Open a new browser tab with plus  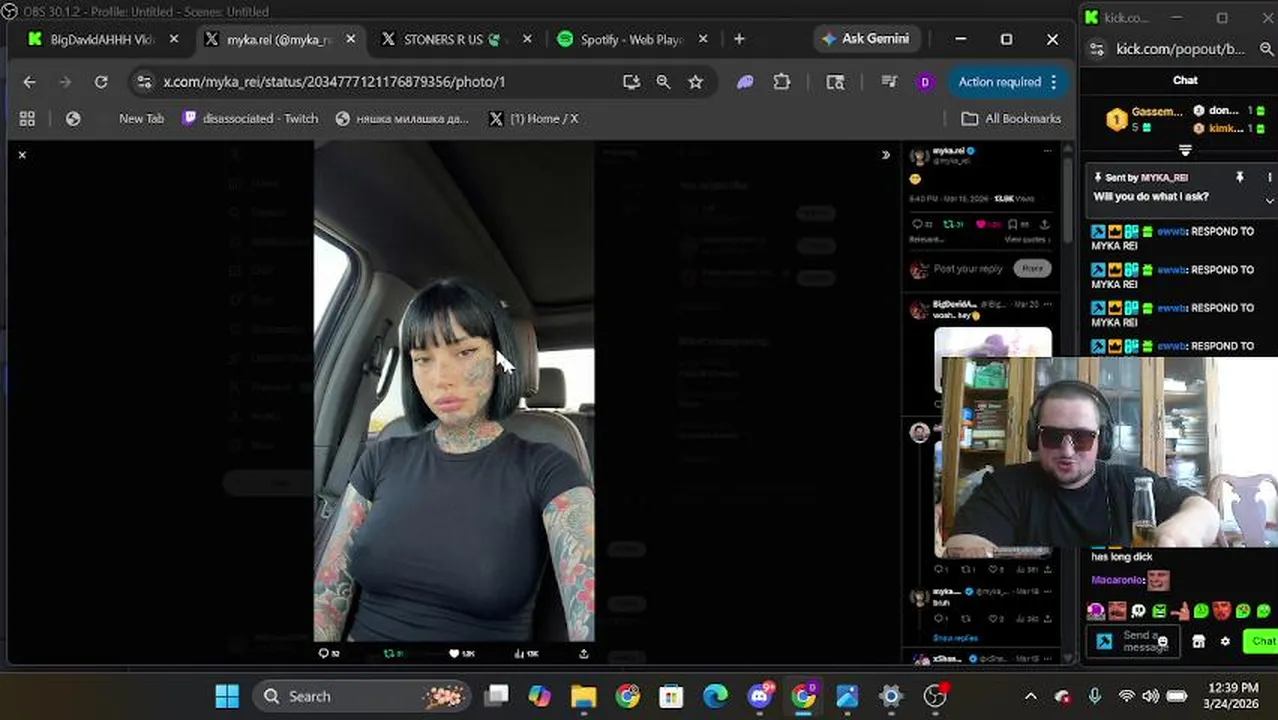click(739, 39)
